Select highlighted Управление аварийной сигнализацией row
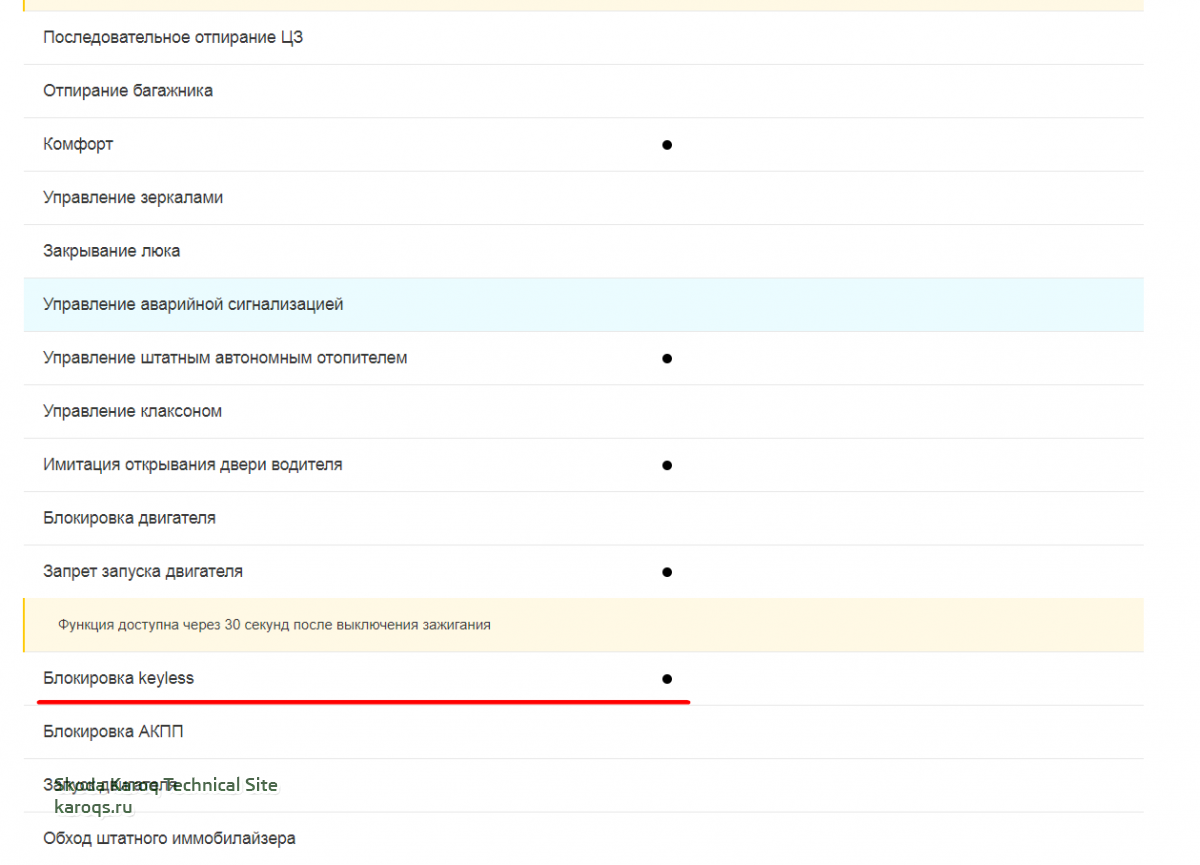Image resolution: width=1200 pixels, height=865 pixels. (193, 305)
